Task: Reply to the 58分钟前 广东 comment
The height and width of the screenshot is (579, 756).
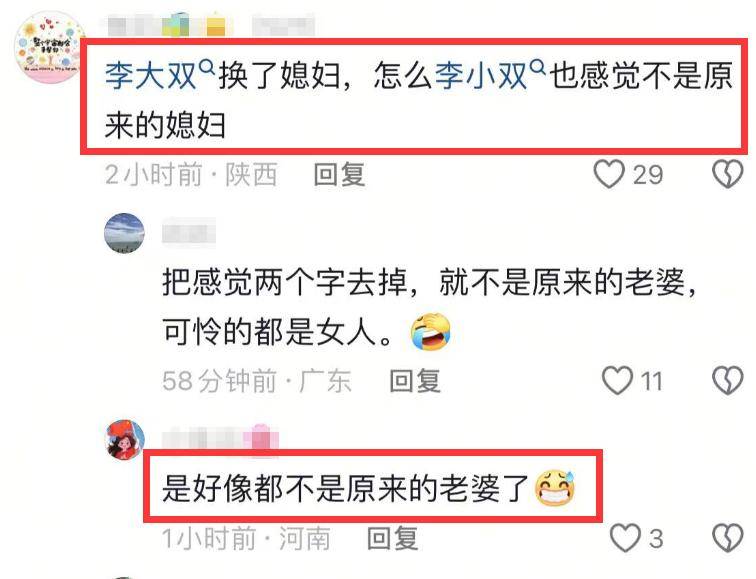Action: point(415,381)
